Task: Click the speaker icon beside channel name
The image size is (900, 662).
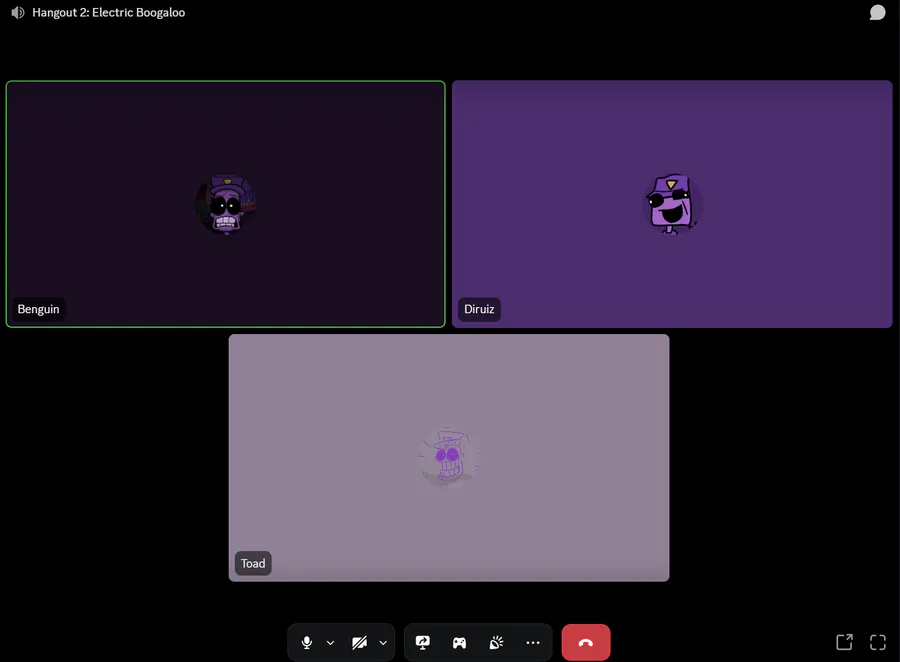Action: pos(18,13)
